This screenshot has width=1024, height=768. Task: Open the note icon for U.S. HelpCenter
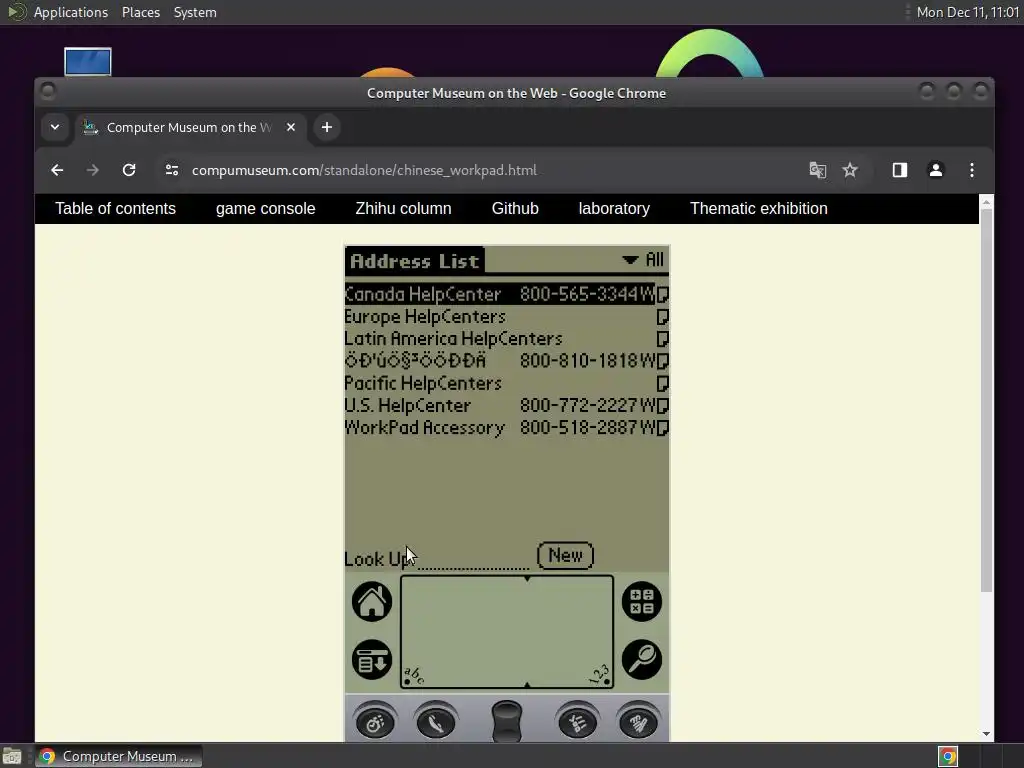pyautogui.click(x=662, y=406)
